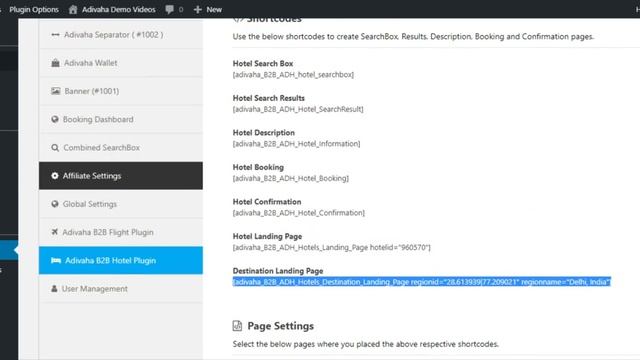Open the Adivaha Wallet tab
Image resolution: width=640 pixels, height=360 pixels.
(x=121, y=63)
